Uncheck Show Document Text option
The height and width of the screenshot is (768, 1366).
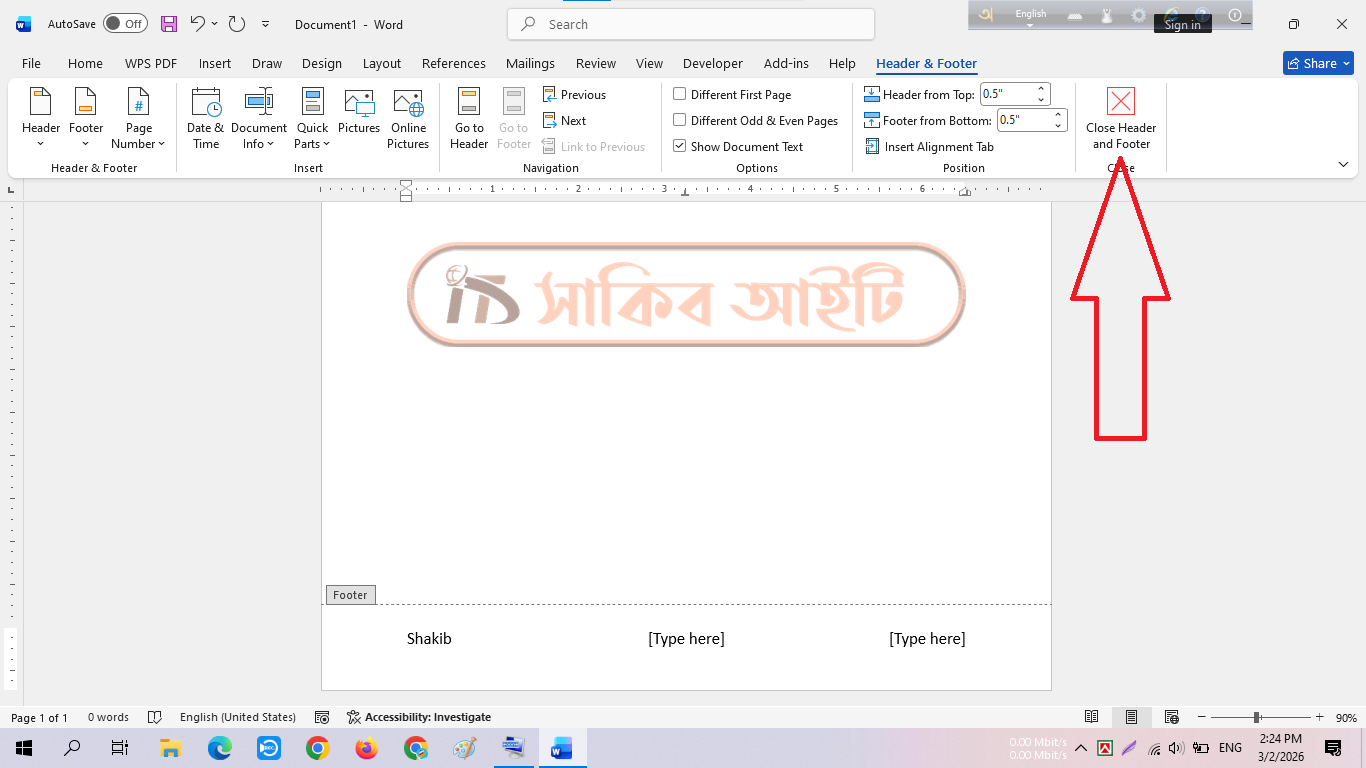click(x=680, y=147)
